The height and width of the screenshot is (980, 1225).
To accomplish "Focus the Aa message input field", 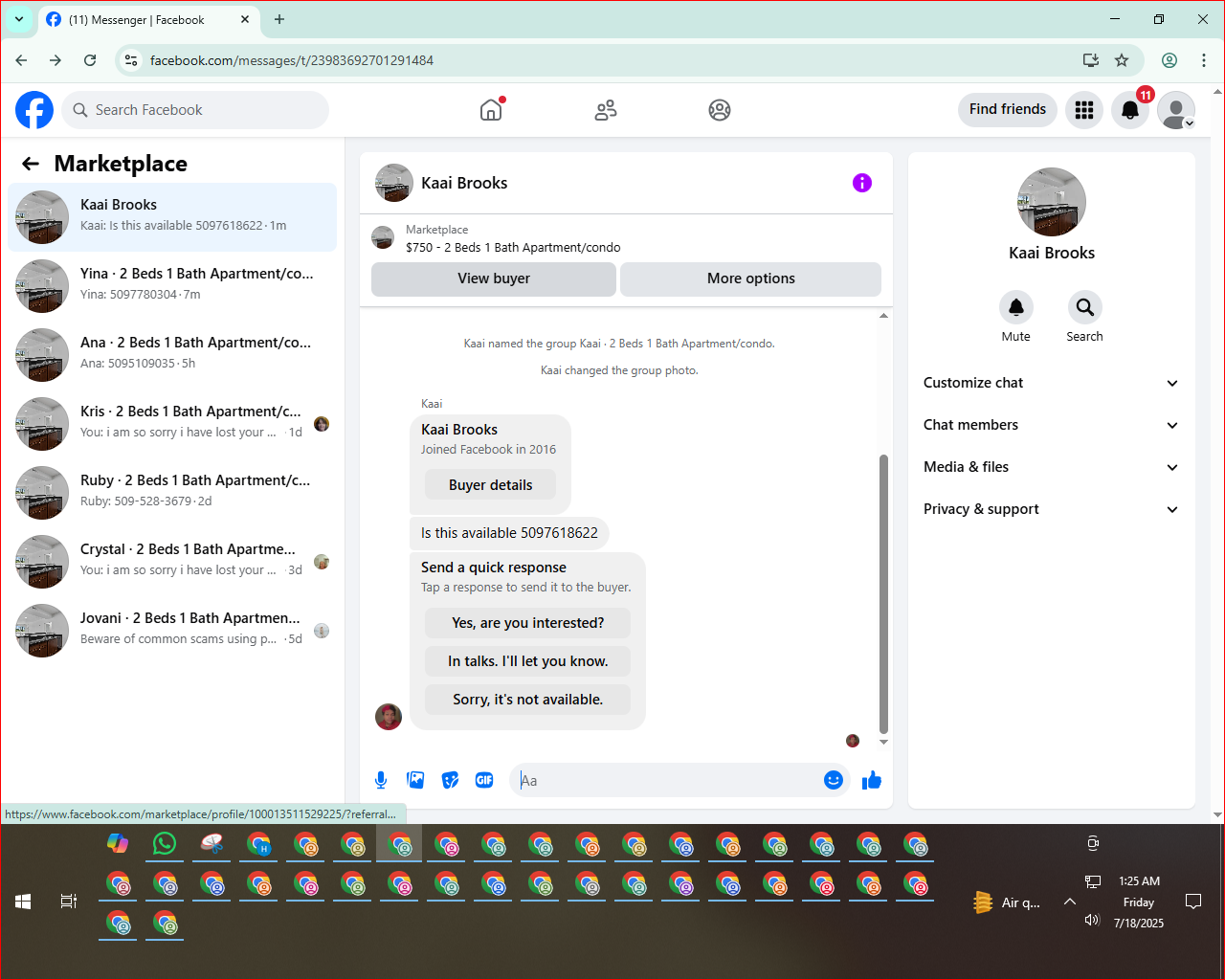I will pos(670,780).
